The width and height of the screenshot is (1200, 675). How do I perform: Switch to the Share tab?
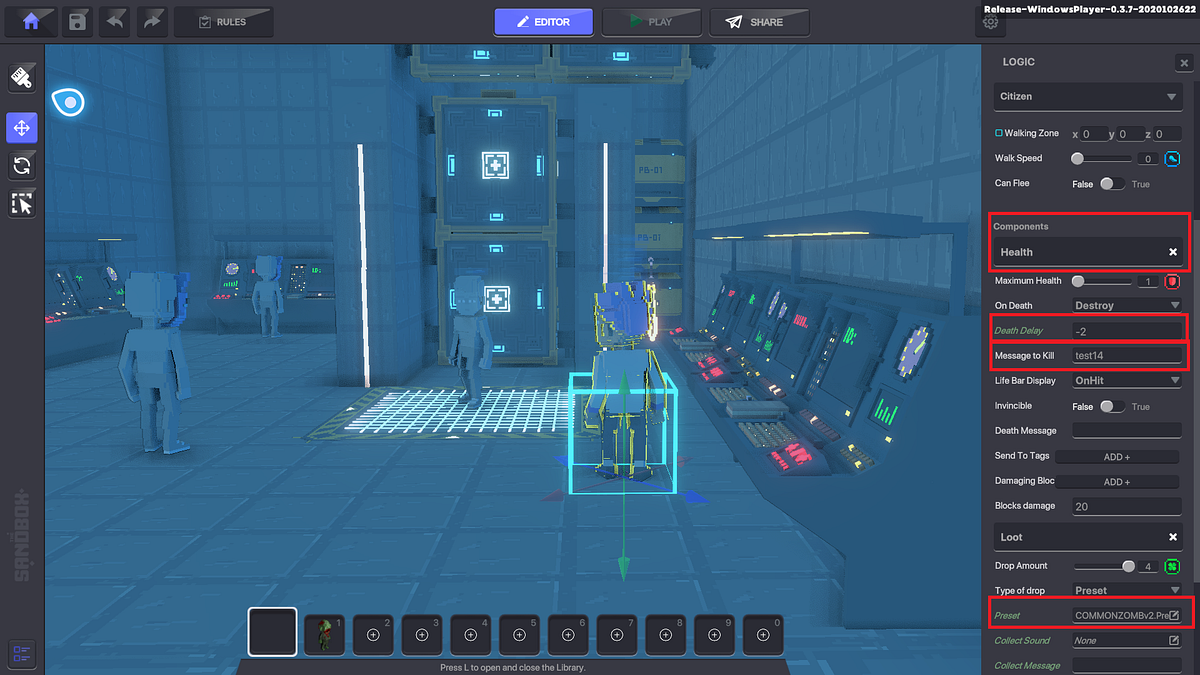[x=760, y=21]
